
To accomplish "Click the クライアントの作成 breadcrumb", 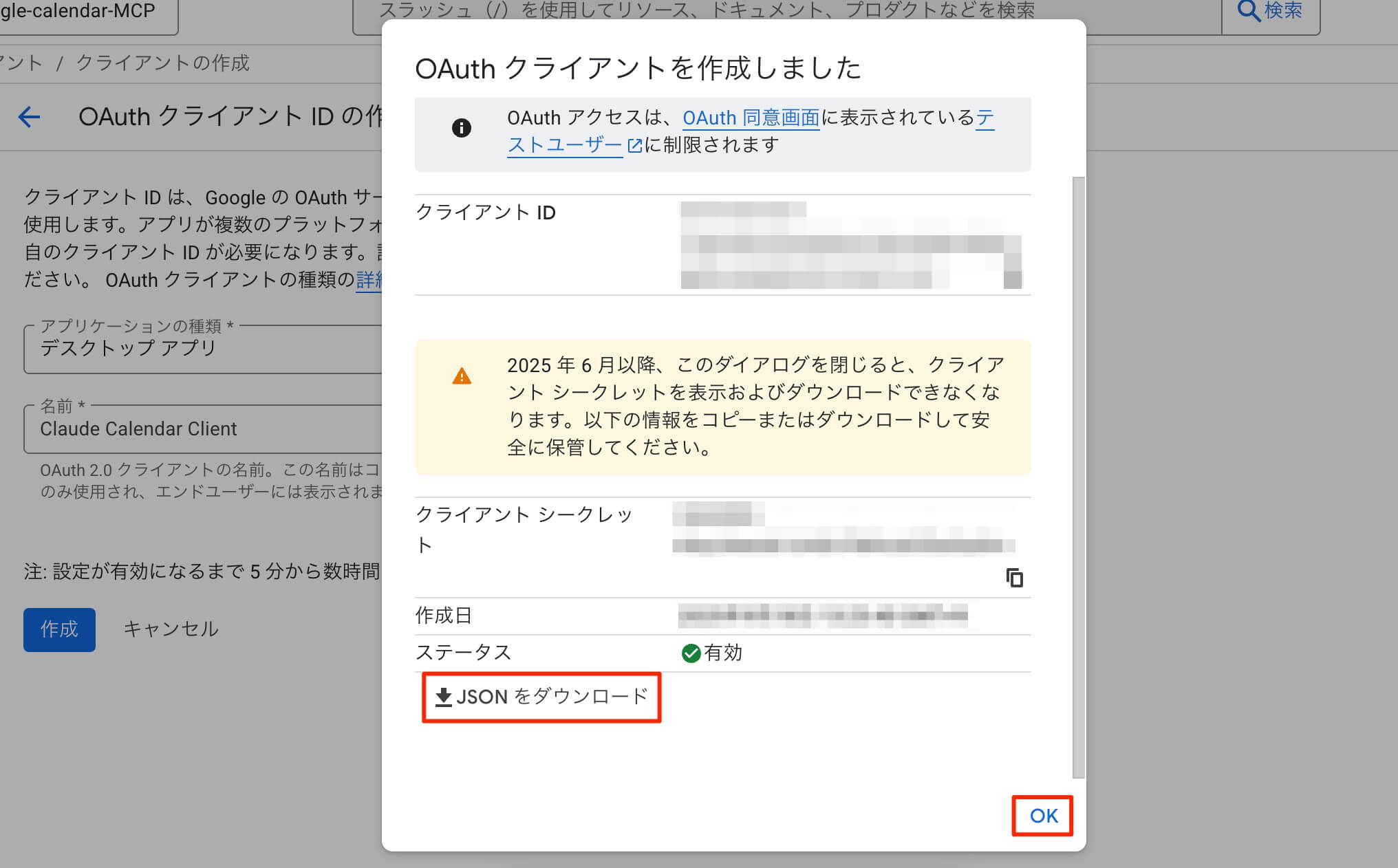I will [x=162, y=63].
